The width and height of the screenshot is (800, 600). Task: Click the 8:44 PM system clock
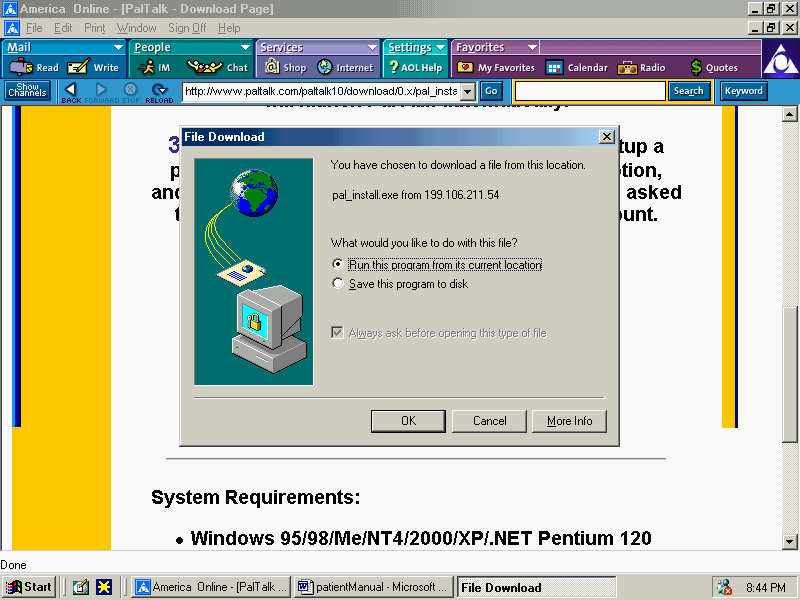pyautogui.click(x=765, y=588)
